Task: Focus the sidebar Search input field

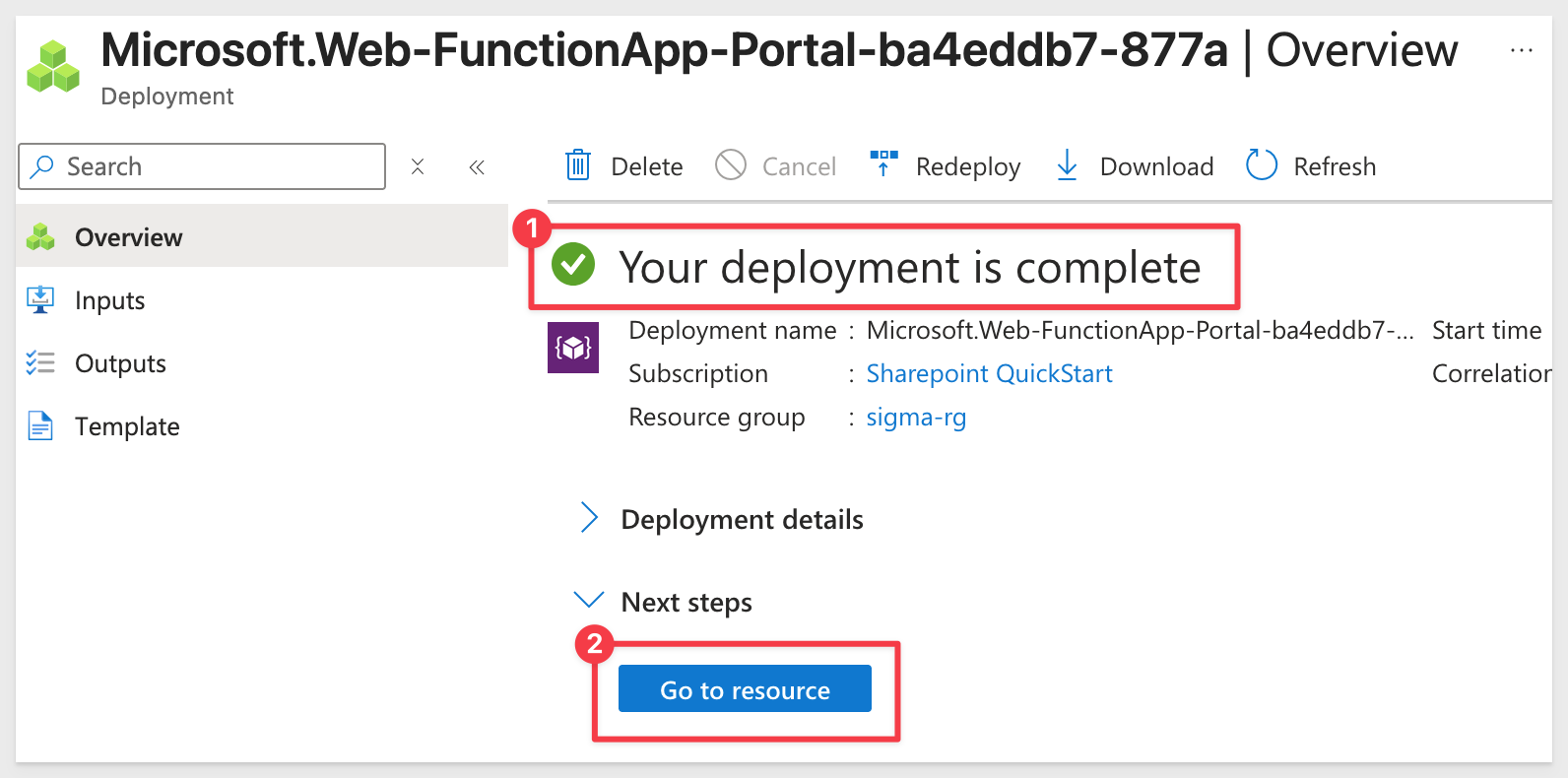Action: (x=202, y=166)
